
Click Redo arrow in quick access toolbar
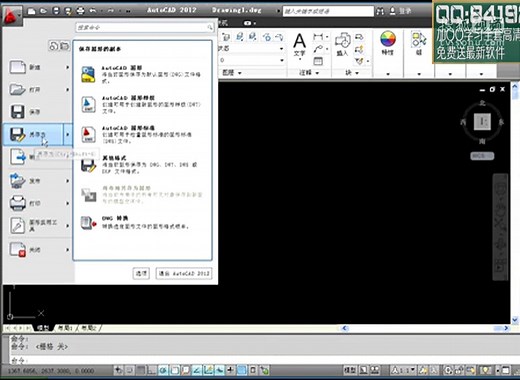[110, 11]
